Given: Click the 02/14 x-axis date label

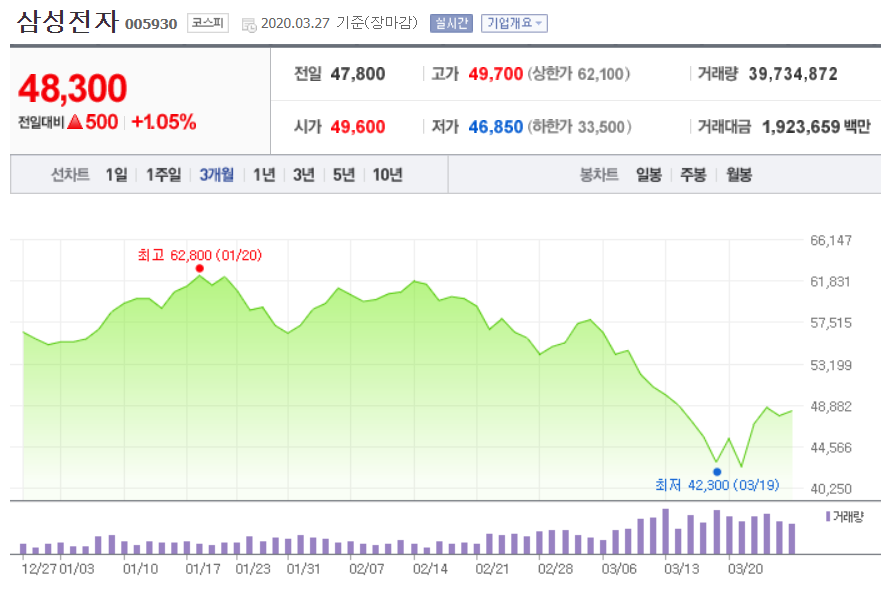Looking at the screenshot, I should click(430, 569).
